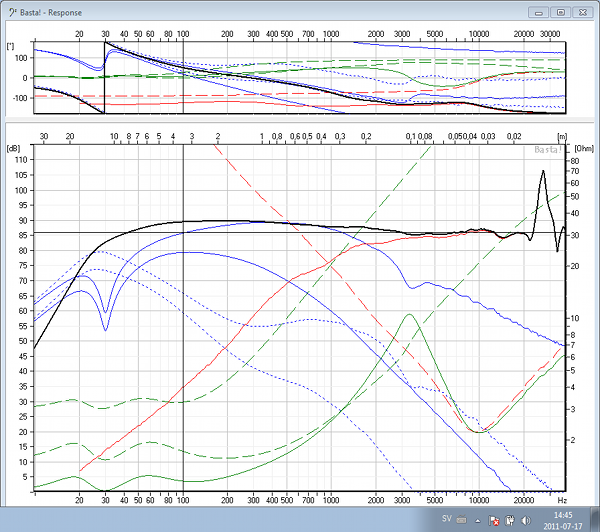This screenshot has height=532, width=600.
Task: Click the Basta! app icon in title bar
Action: point(10,13)
